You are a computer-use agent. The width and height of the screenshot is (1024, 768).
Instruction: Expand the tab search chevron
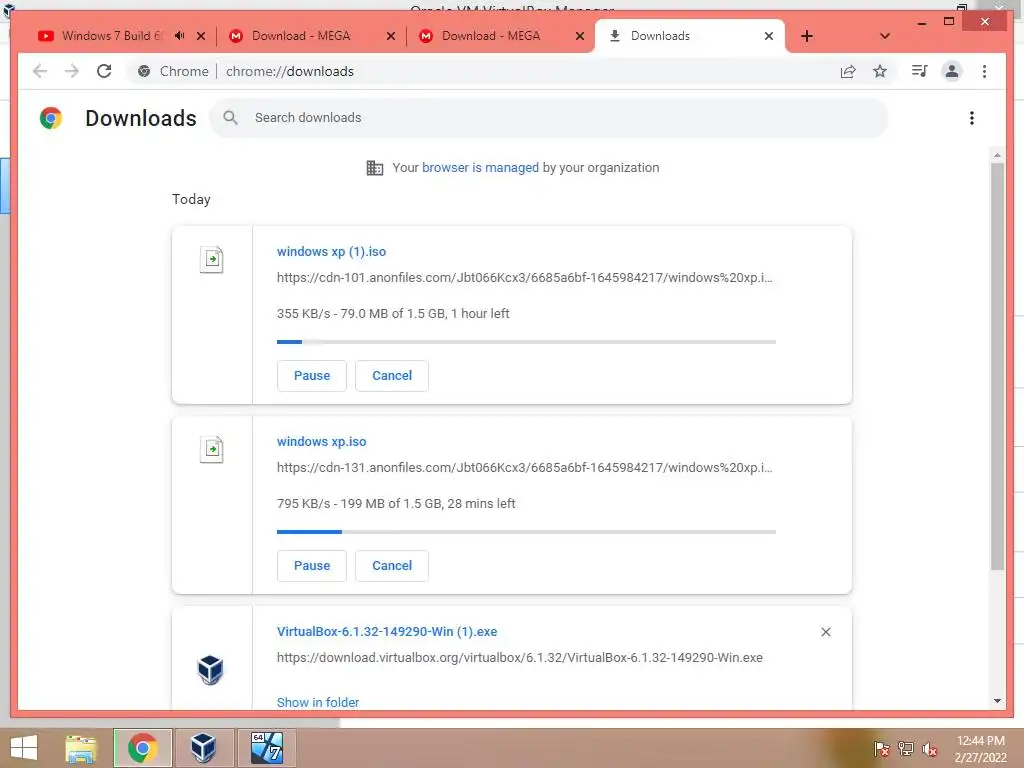pos(884,36)
